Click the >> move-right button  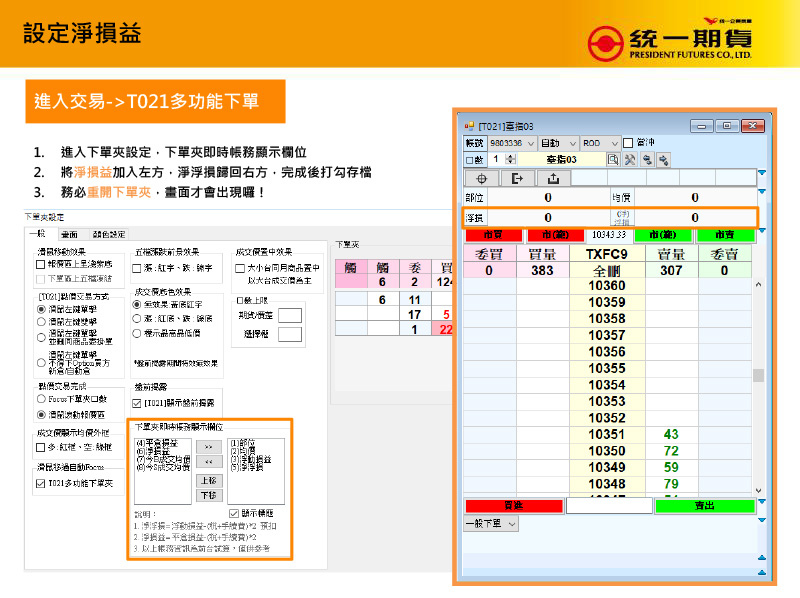209,447
